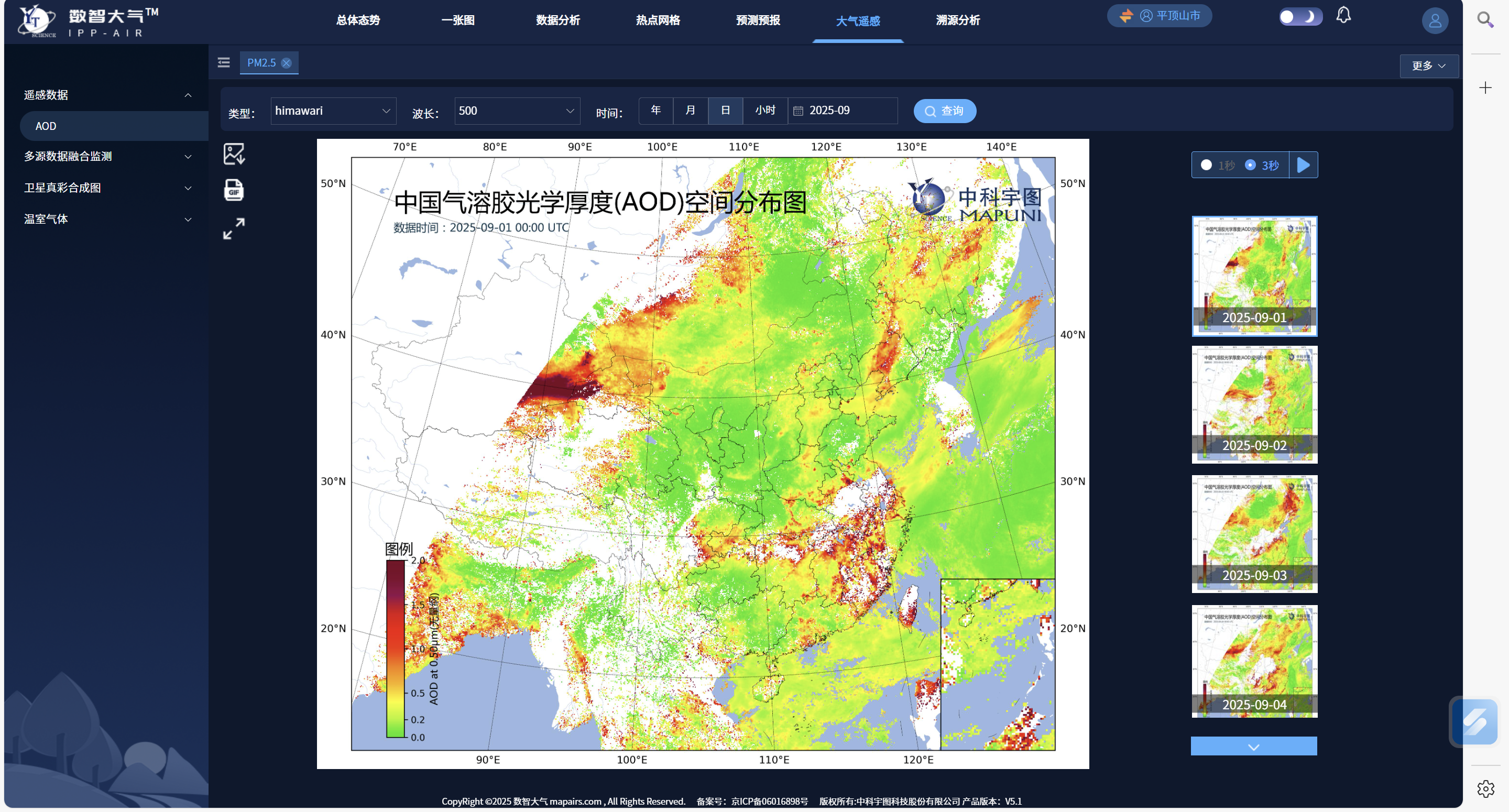
Task: Open the 预测预报 menu item
Action: [x=758, y=20]
